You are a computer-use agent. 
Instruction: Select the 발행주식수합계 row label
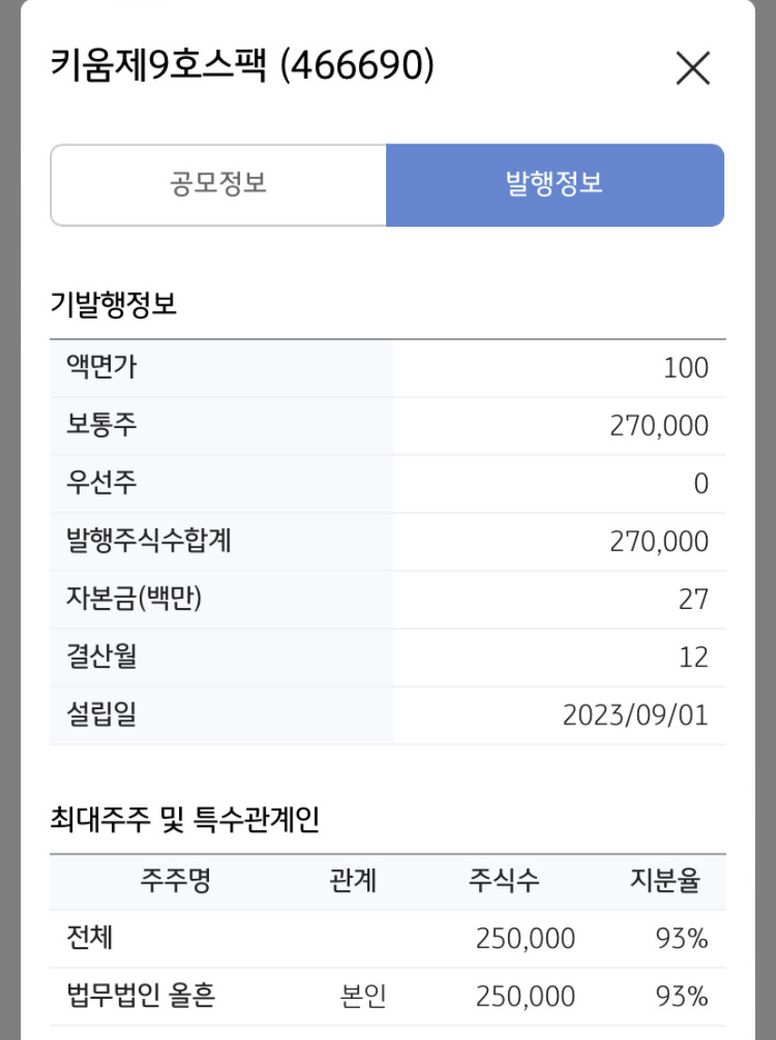[148, 542]
